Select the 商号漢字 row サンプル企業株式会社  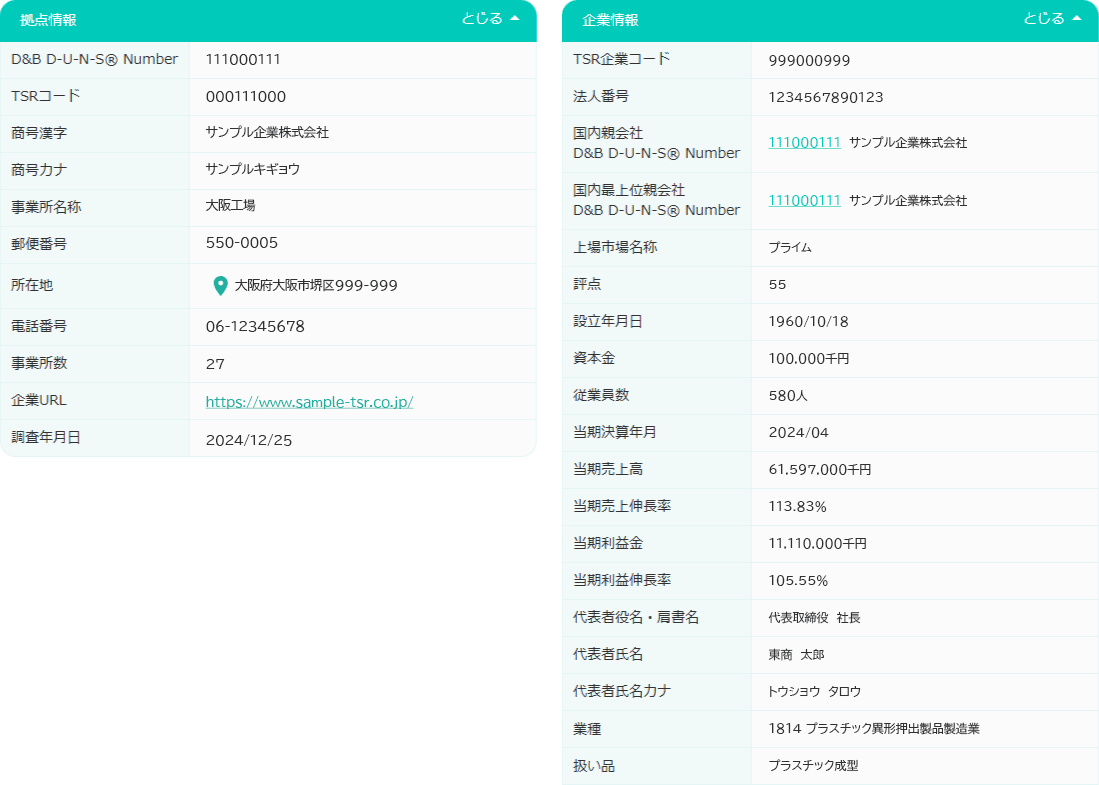tap(270, 133)
